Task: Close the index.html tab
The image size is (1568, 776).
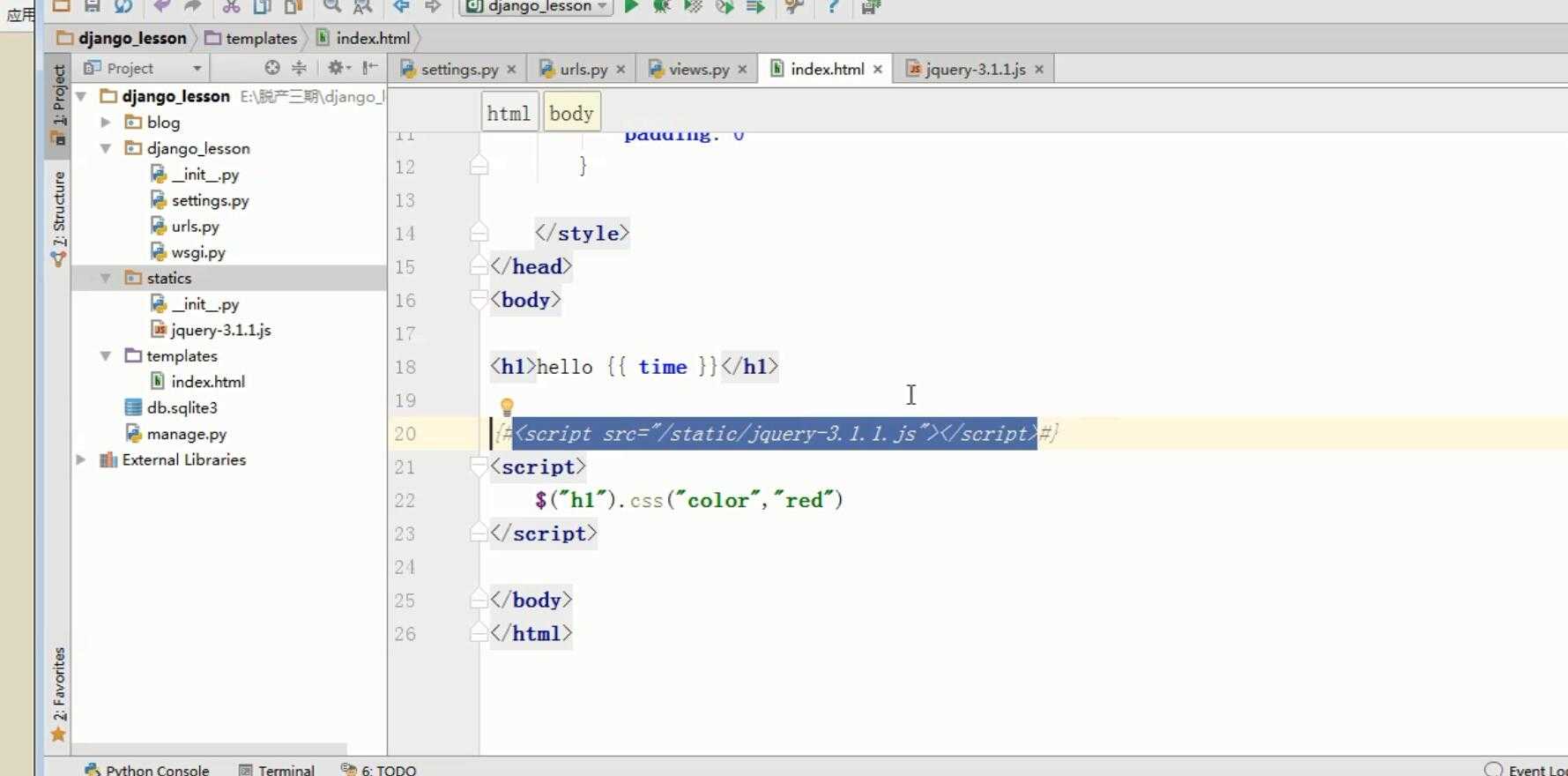Action: [x=878, y=69]
